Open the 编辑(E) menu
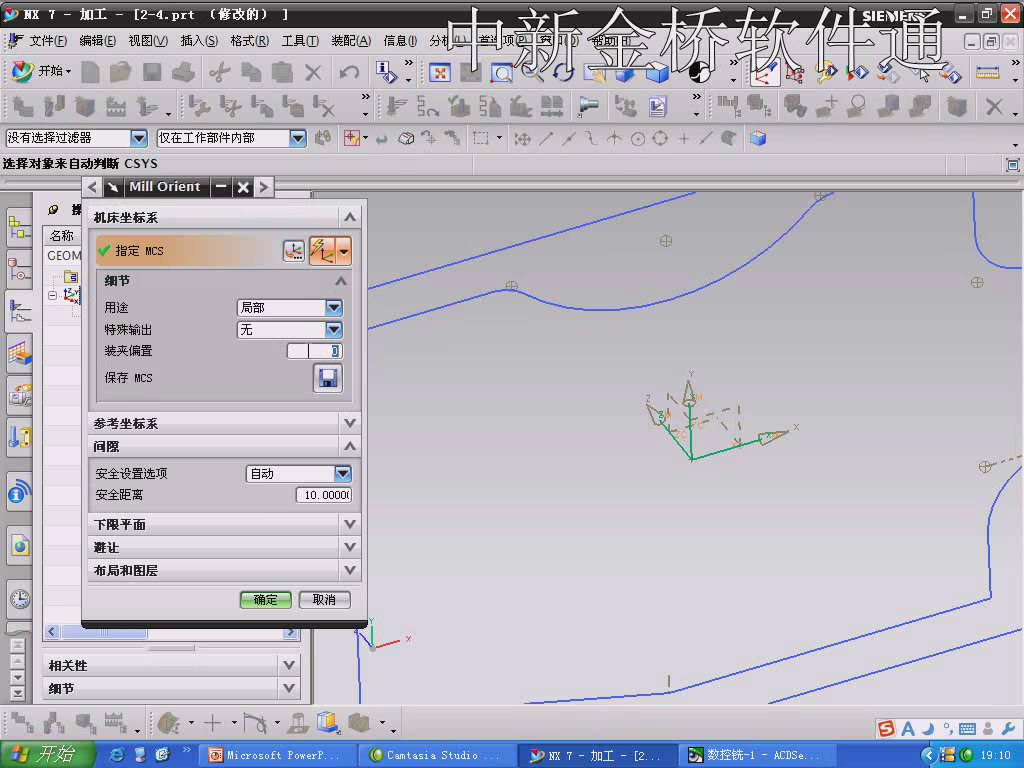 (97, 41)
